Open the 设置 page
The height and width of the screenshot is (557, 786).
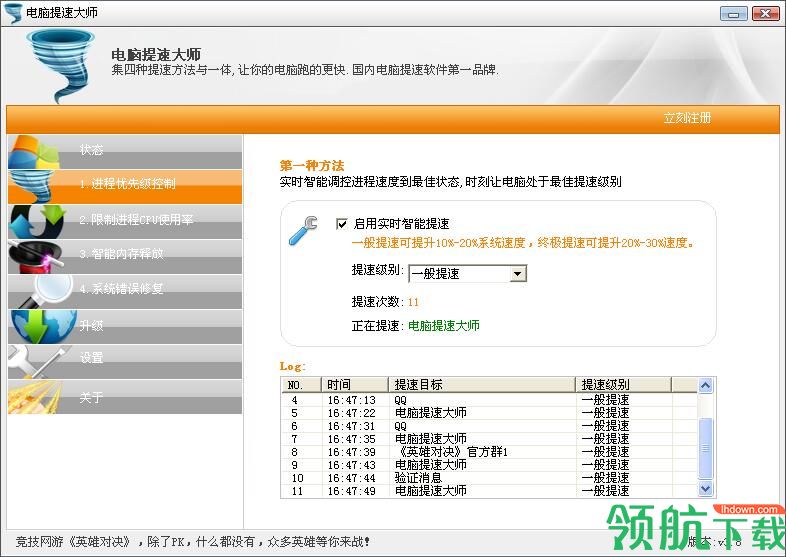point(125,362)
